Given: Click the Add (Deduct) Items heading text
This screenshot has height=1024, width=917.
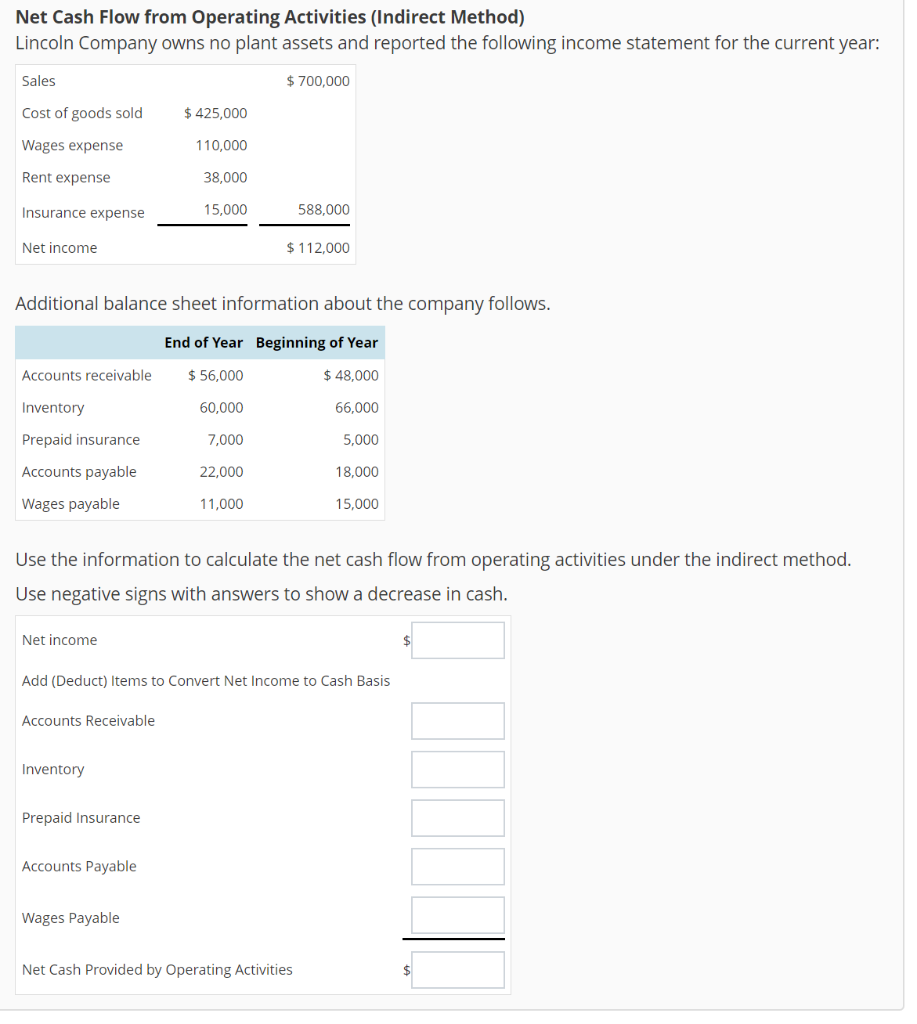Looking at the screenshot, I should (205, 679).
